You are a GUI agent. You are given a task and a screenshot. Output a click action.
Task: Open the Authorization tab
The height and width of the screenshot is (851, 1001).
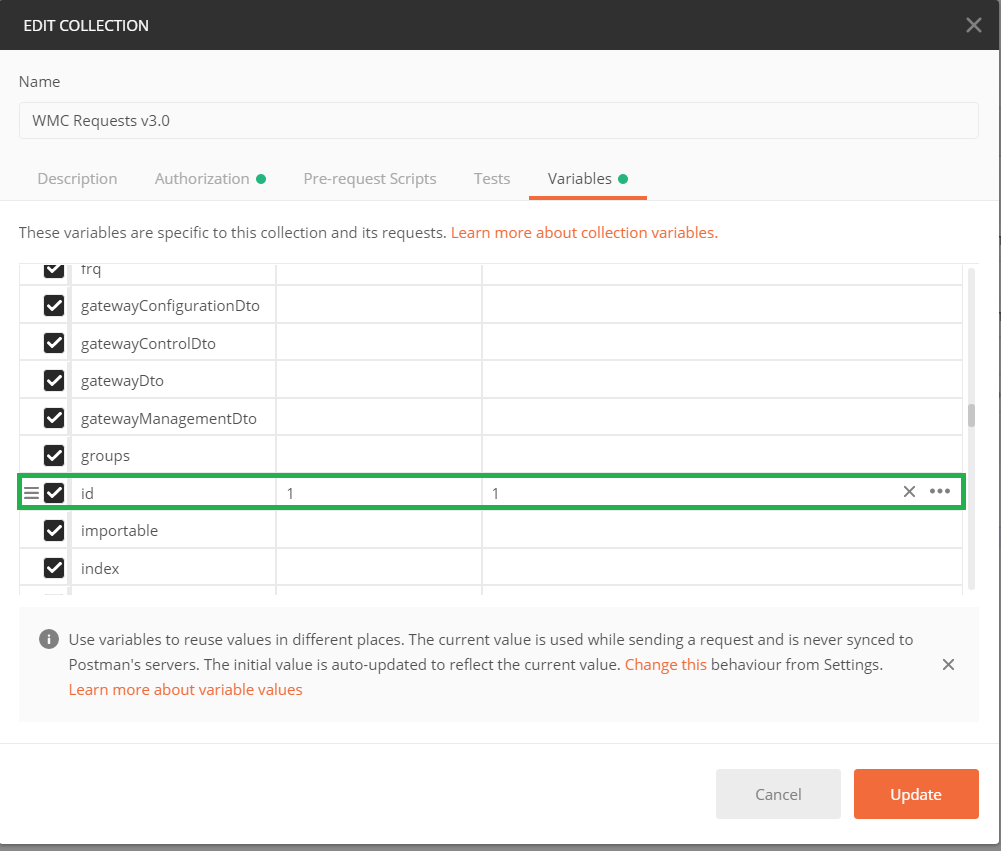pos(202,179)
